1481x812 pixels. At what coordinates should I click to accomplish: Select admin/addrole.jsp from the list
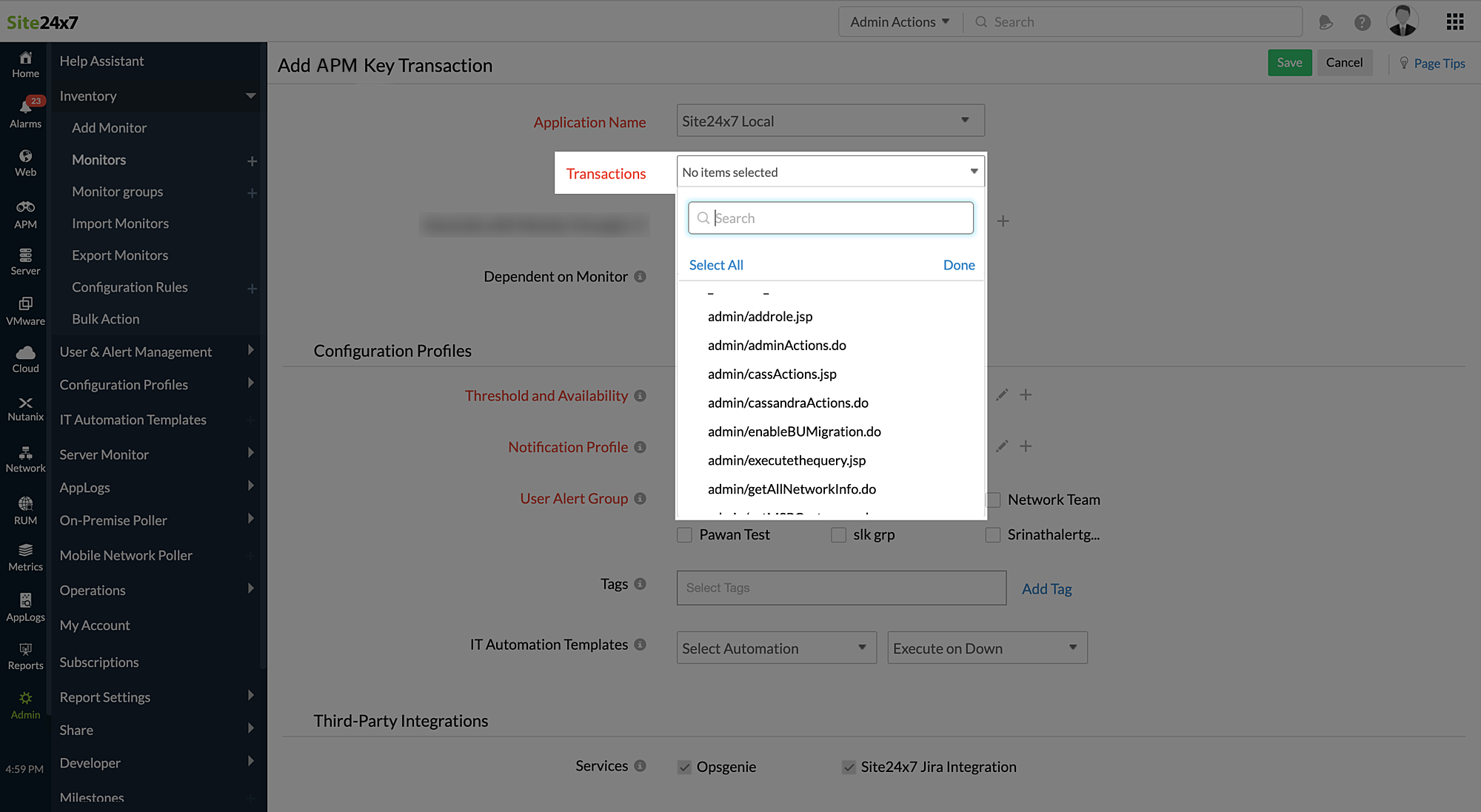[x=760, y=317]
